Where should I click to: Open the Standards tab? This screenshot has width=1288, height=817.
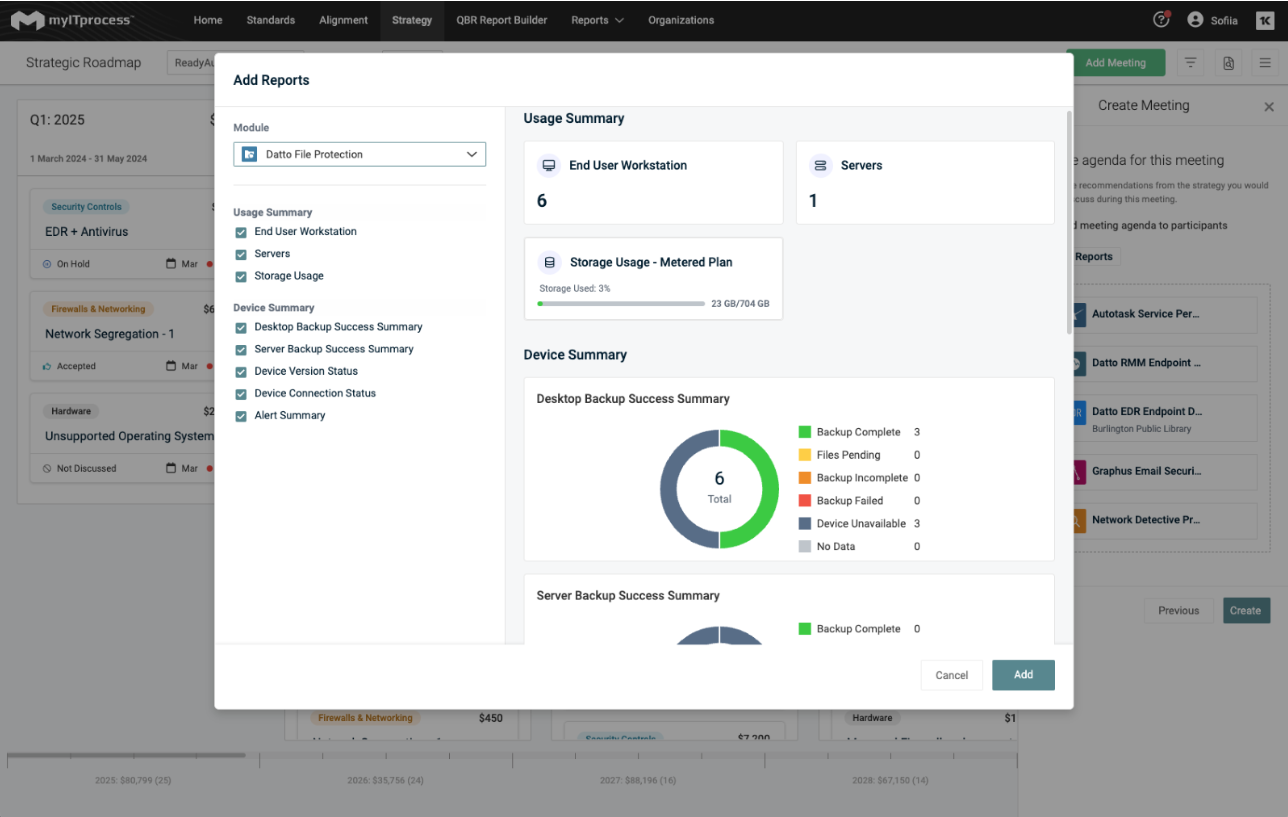270,20
